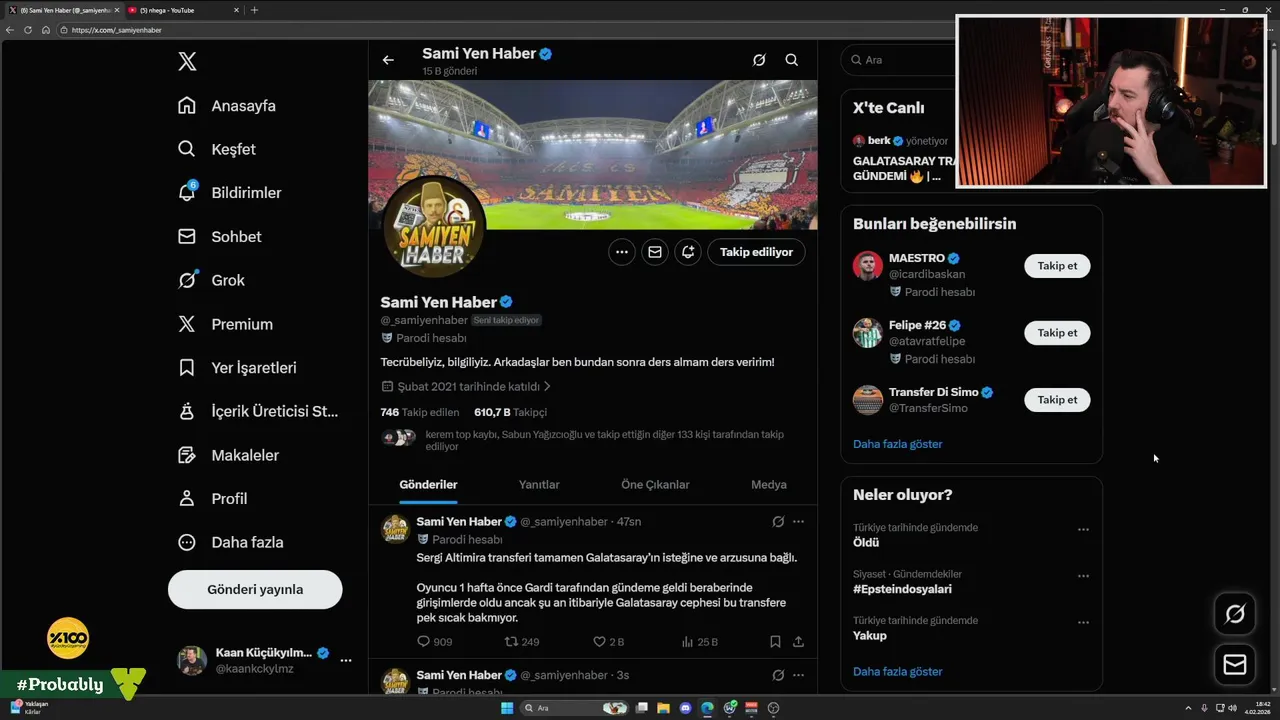Open Yer İşaretleri bookmarks

click(x=237, y=368)
